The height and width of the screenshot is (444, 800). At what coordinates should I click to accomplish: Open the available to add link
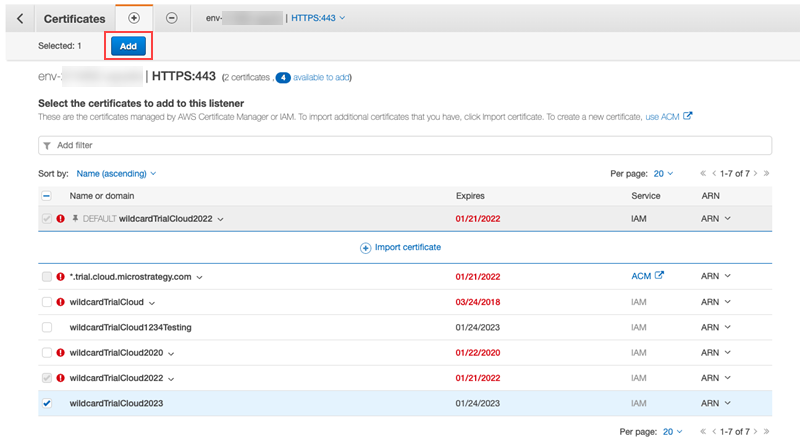320,77
